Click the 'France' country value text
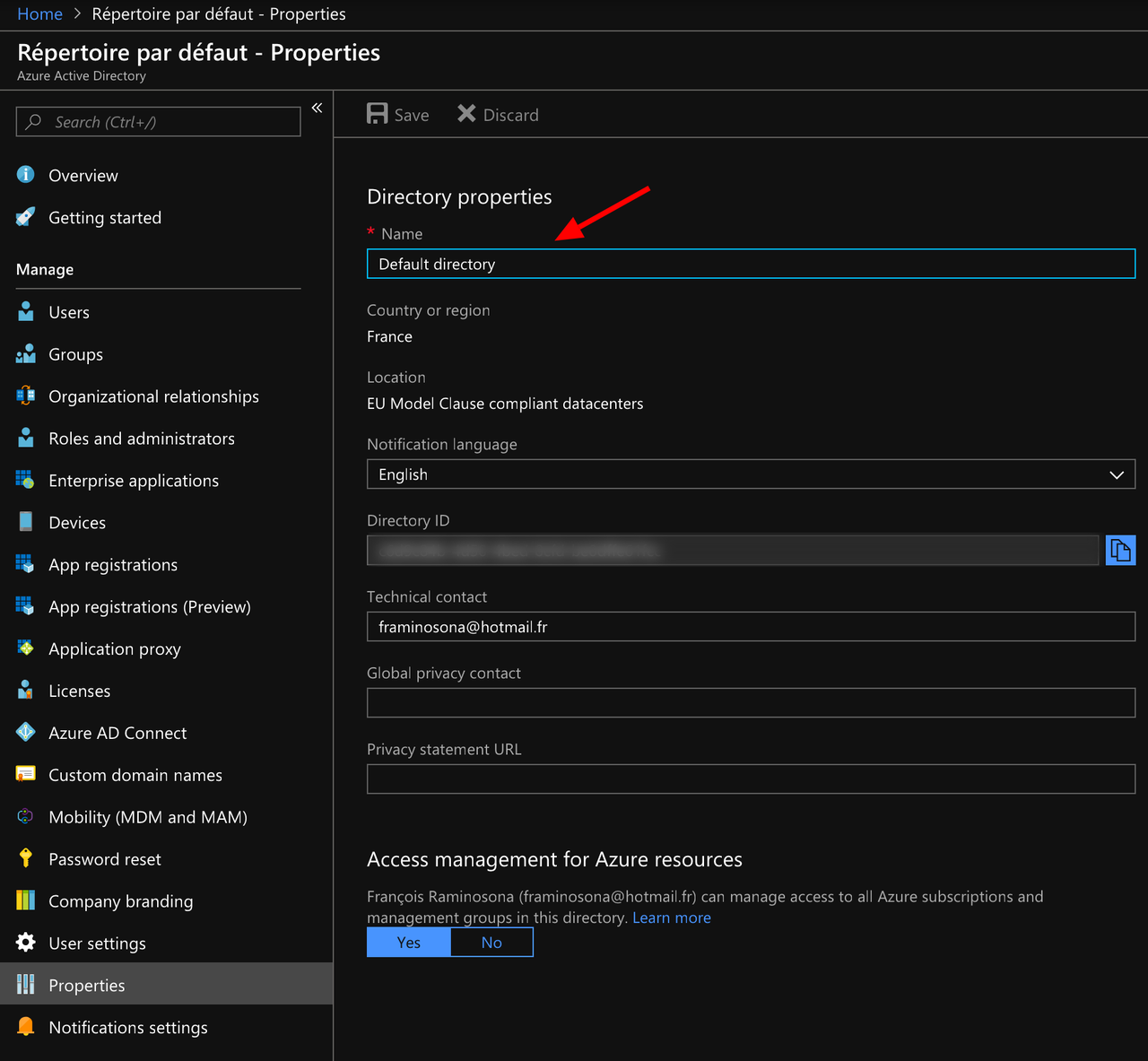1148x1061 pixels. (x=389, y=336)
